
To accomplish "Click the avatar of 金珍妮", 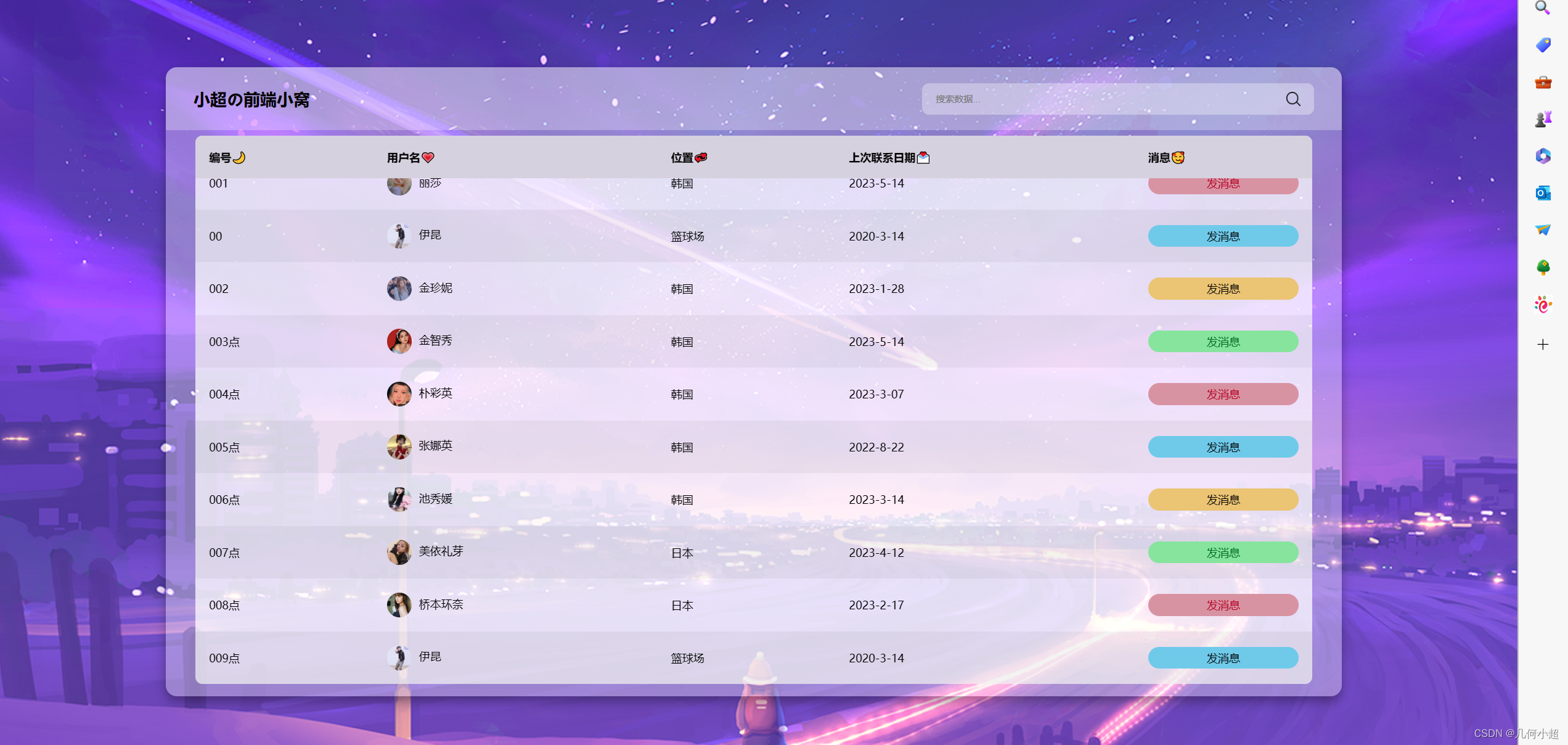I will tap(399, 289).
